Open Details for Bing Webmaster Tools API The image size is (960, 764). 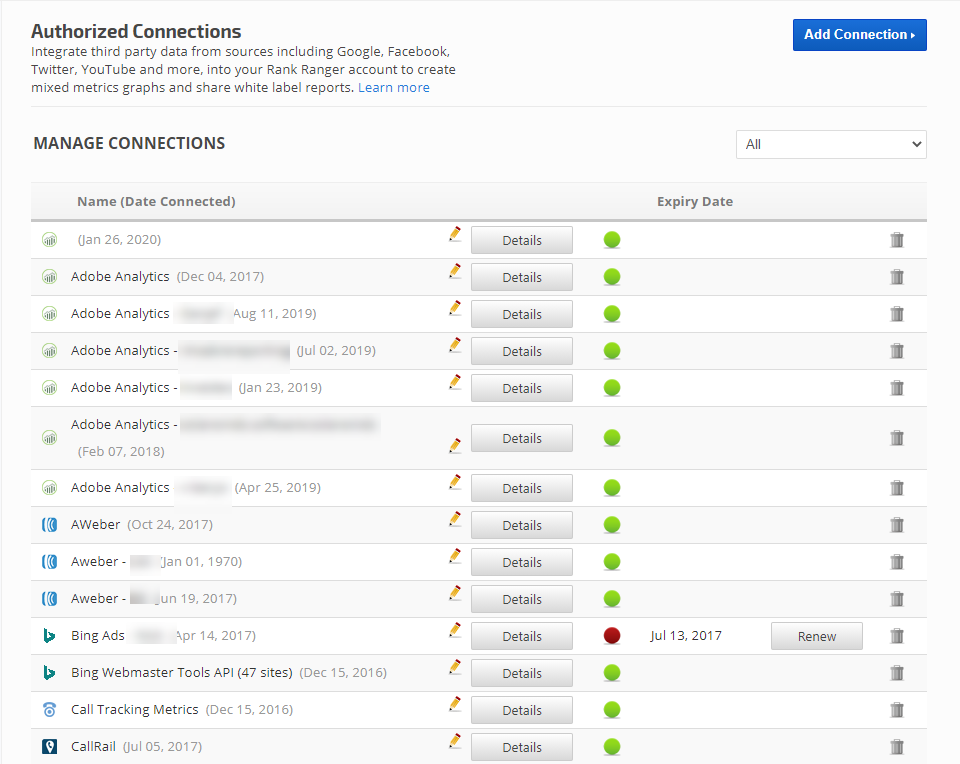(x=521, y=673)
